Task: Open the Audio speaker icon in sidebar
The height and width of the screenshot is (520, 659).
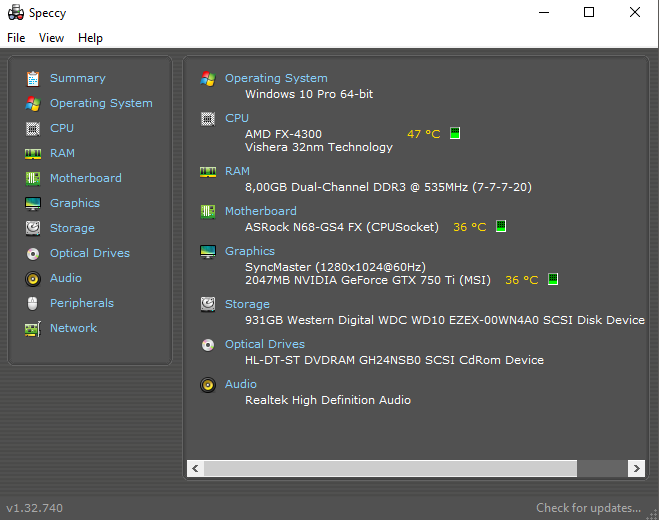Action: tap(33, 279)
